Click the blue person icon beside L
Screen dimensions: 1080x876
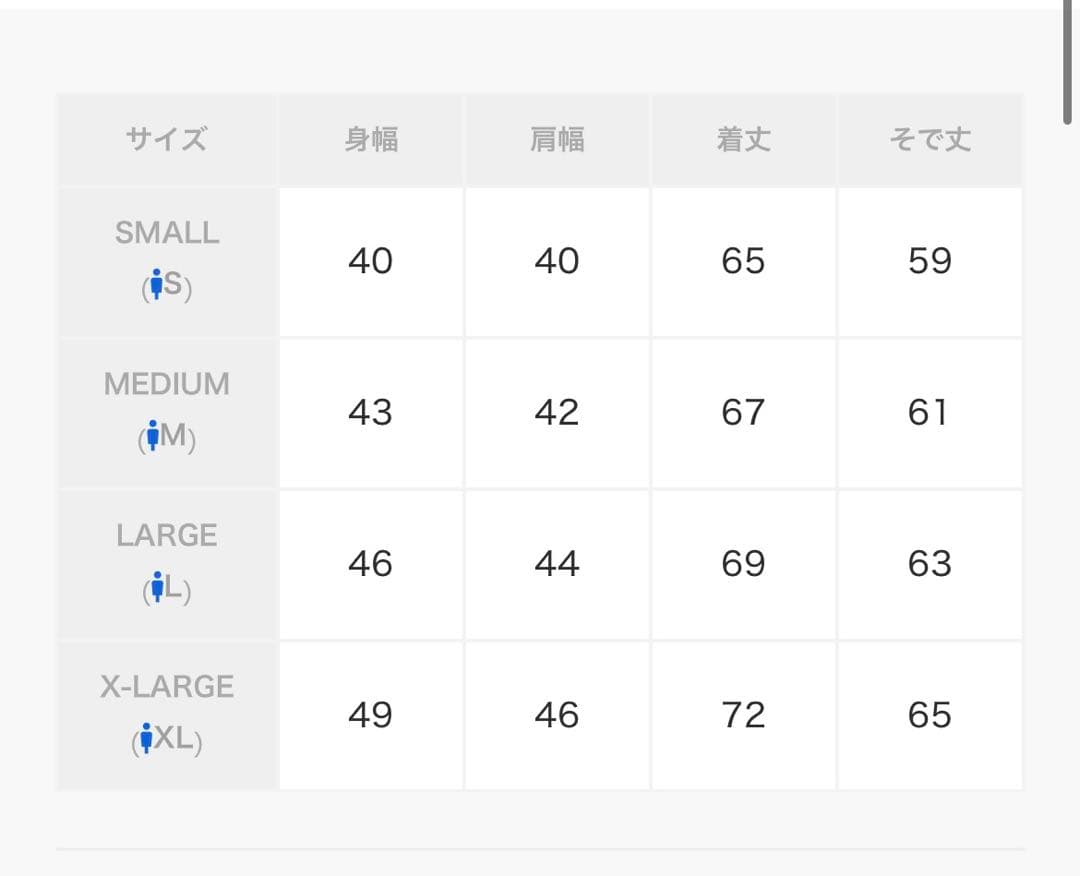[158, 587]
